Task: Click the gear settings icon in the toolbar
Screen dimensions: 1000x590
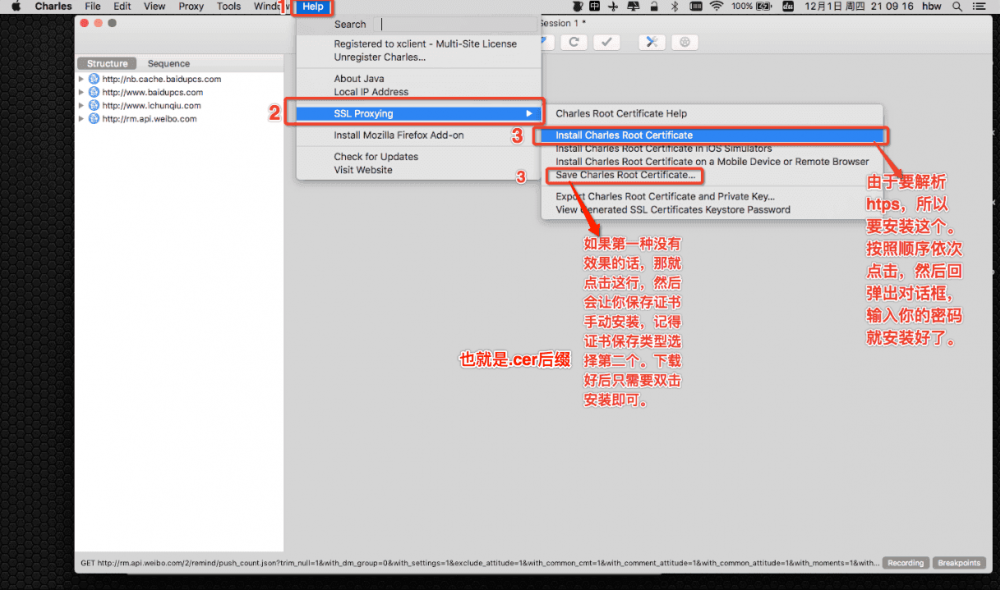Action: click(686, 42)
